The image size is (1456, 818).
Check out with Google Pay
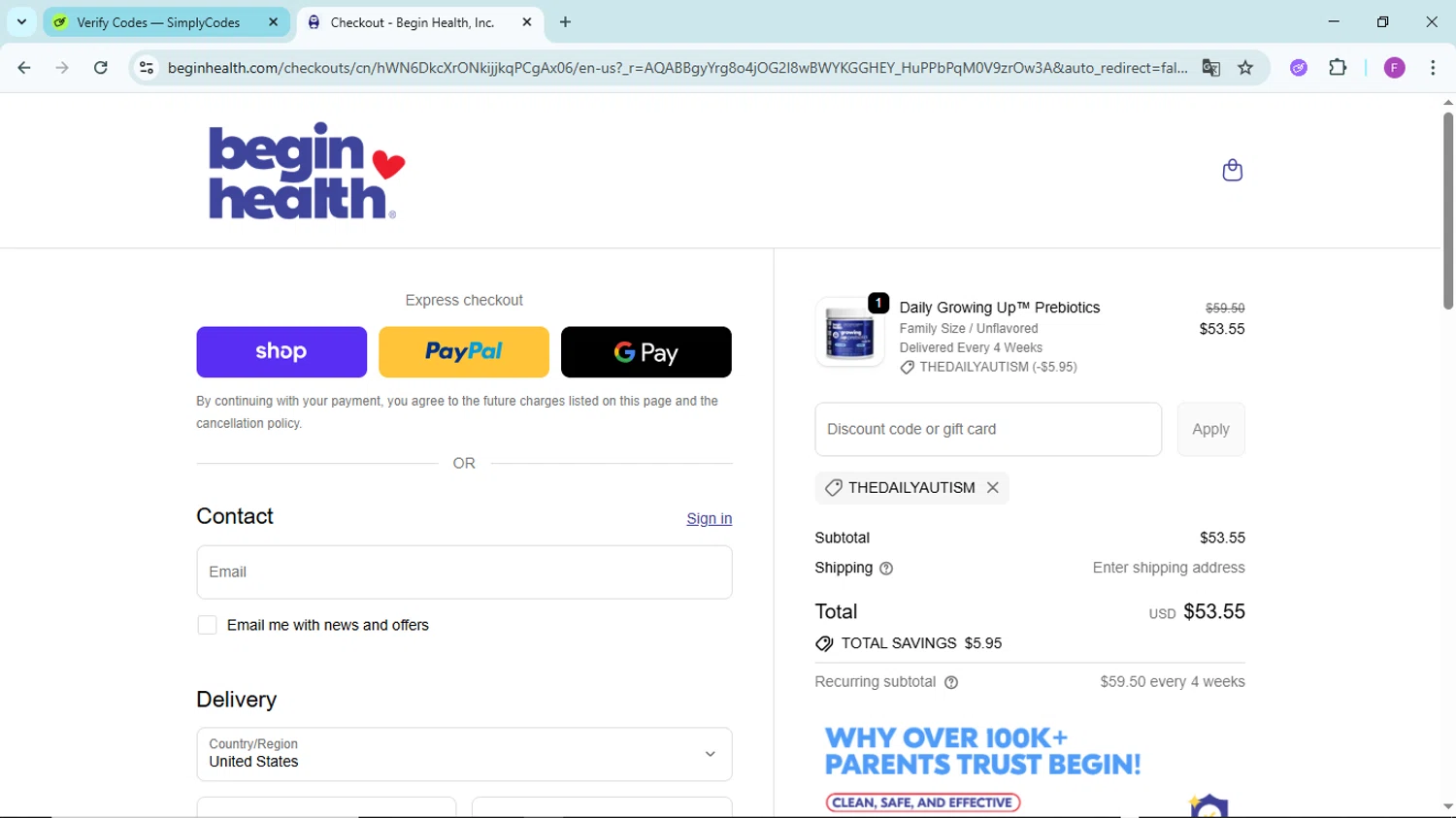pyautogui.click(x=646, y=352)
